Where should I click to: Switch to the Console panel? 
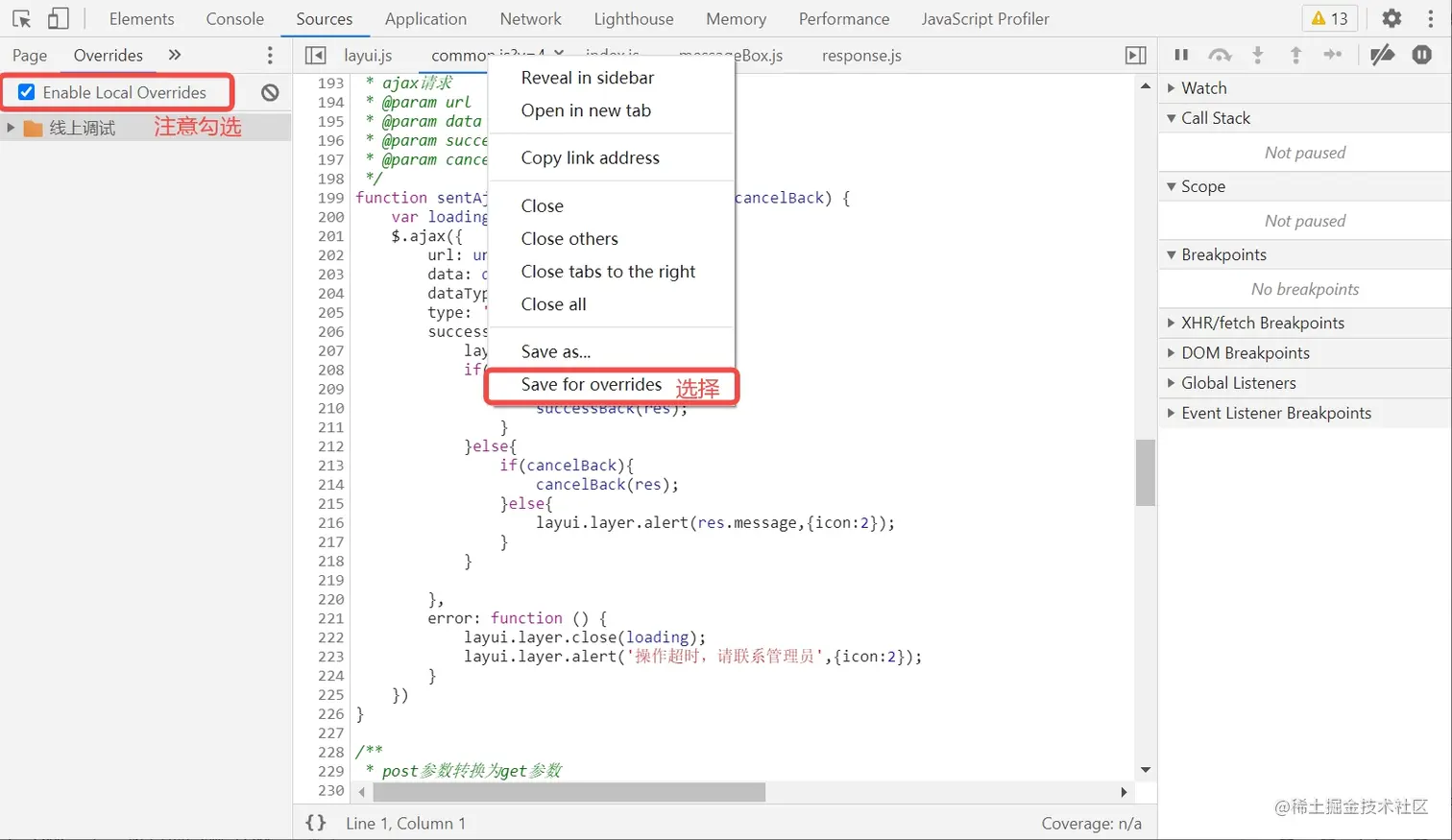(235, 18)
